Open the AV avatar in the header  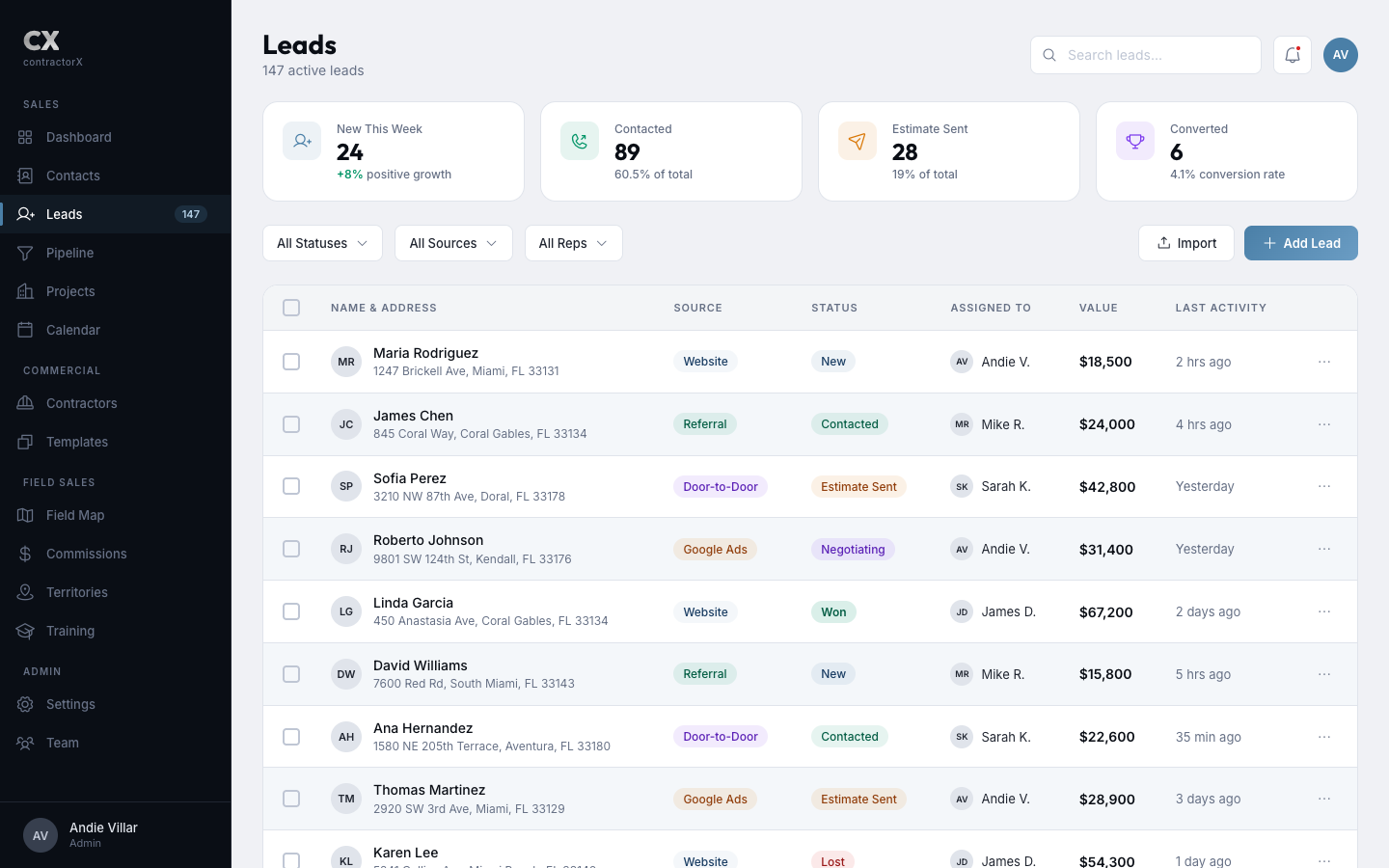[1341, 55]
